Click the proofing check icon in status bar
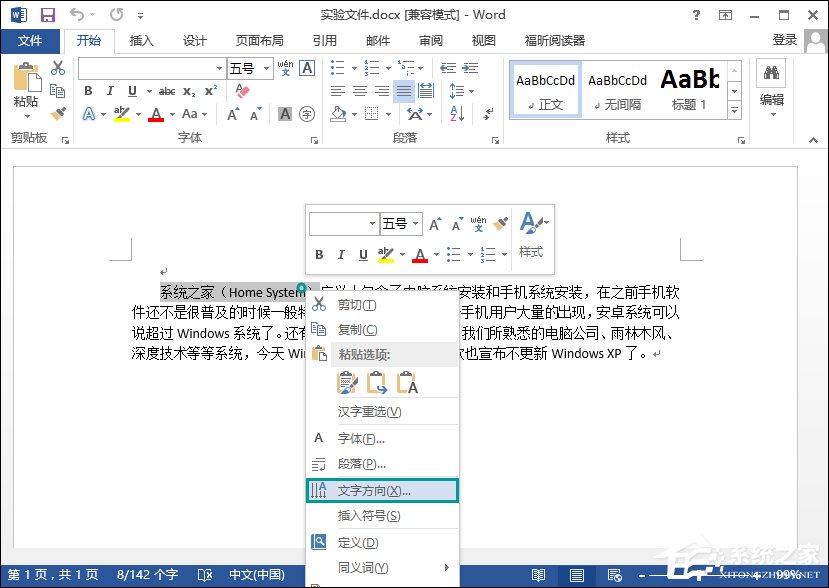829x588 pixels. pos(204,575)
